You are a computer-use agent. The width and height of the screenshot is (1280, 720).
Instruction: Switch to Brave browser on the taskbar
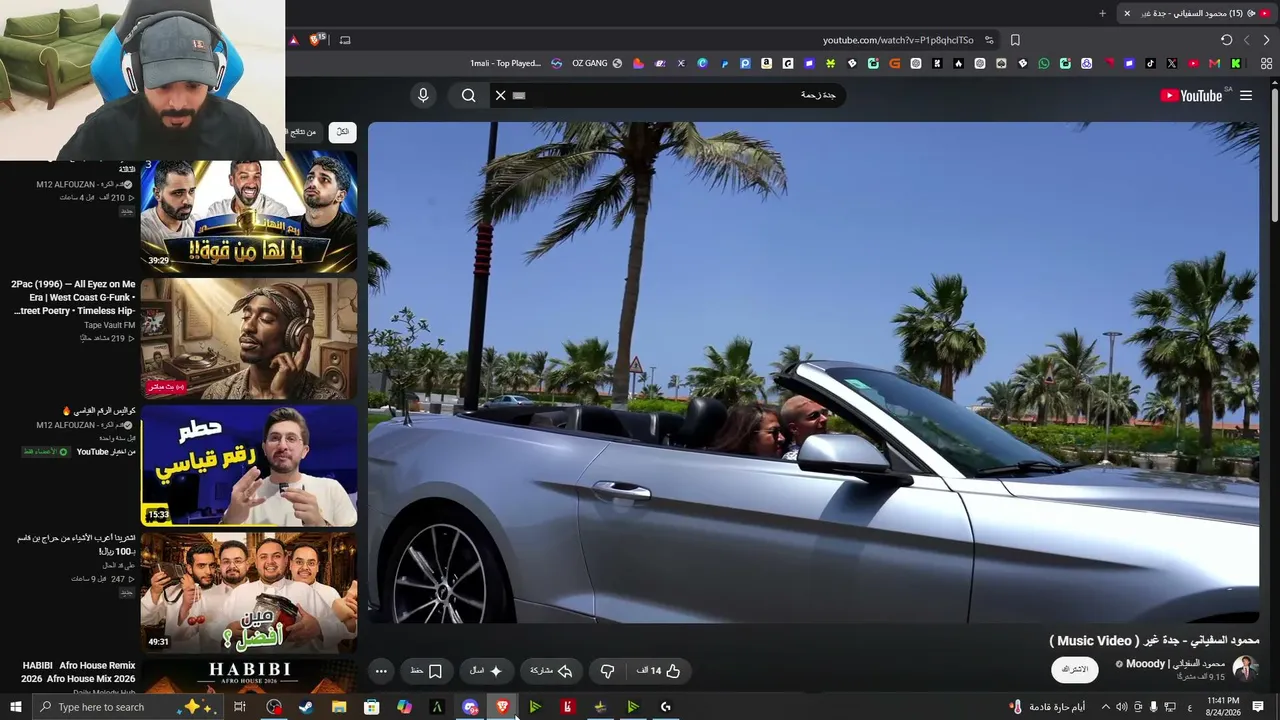(x=502, y=707)
